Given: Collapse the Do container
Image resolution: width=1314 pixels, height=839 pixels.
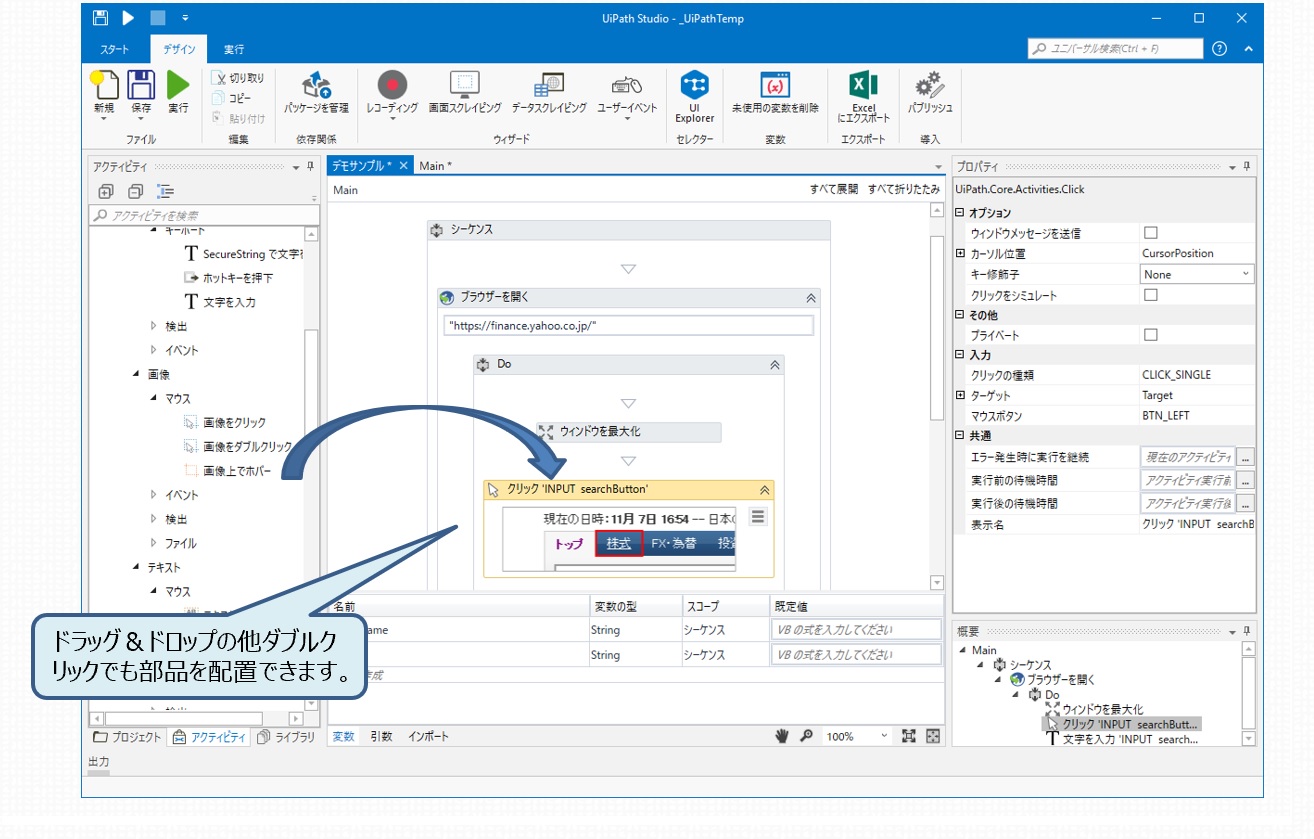Looking at the screenshot, I should click(774, 365).
